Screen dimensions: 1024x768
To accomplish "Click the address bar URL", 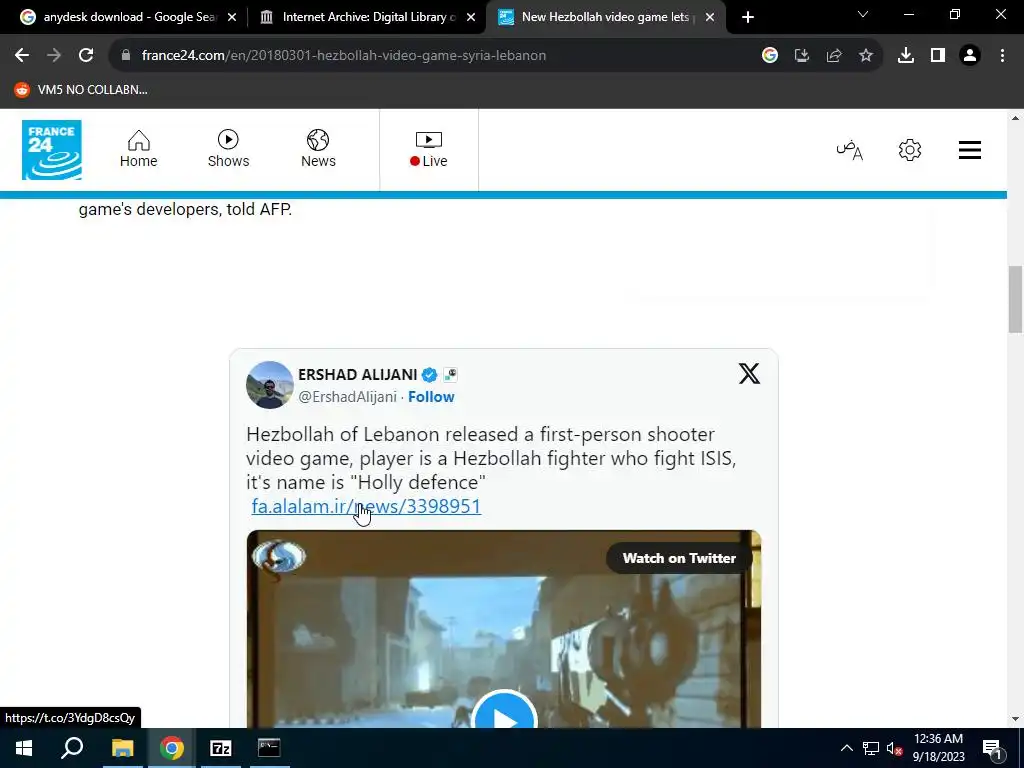I will pos(344,56).
